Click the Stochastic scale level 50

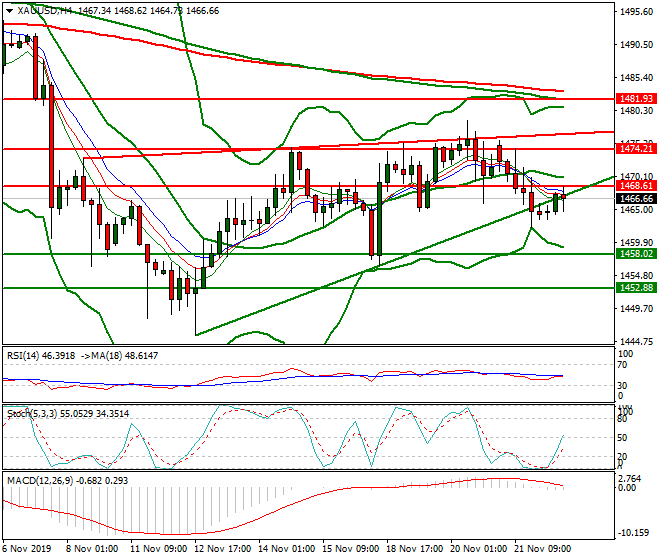click(622, 438)
